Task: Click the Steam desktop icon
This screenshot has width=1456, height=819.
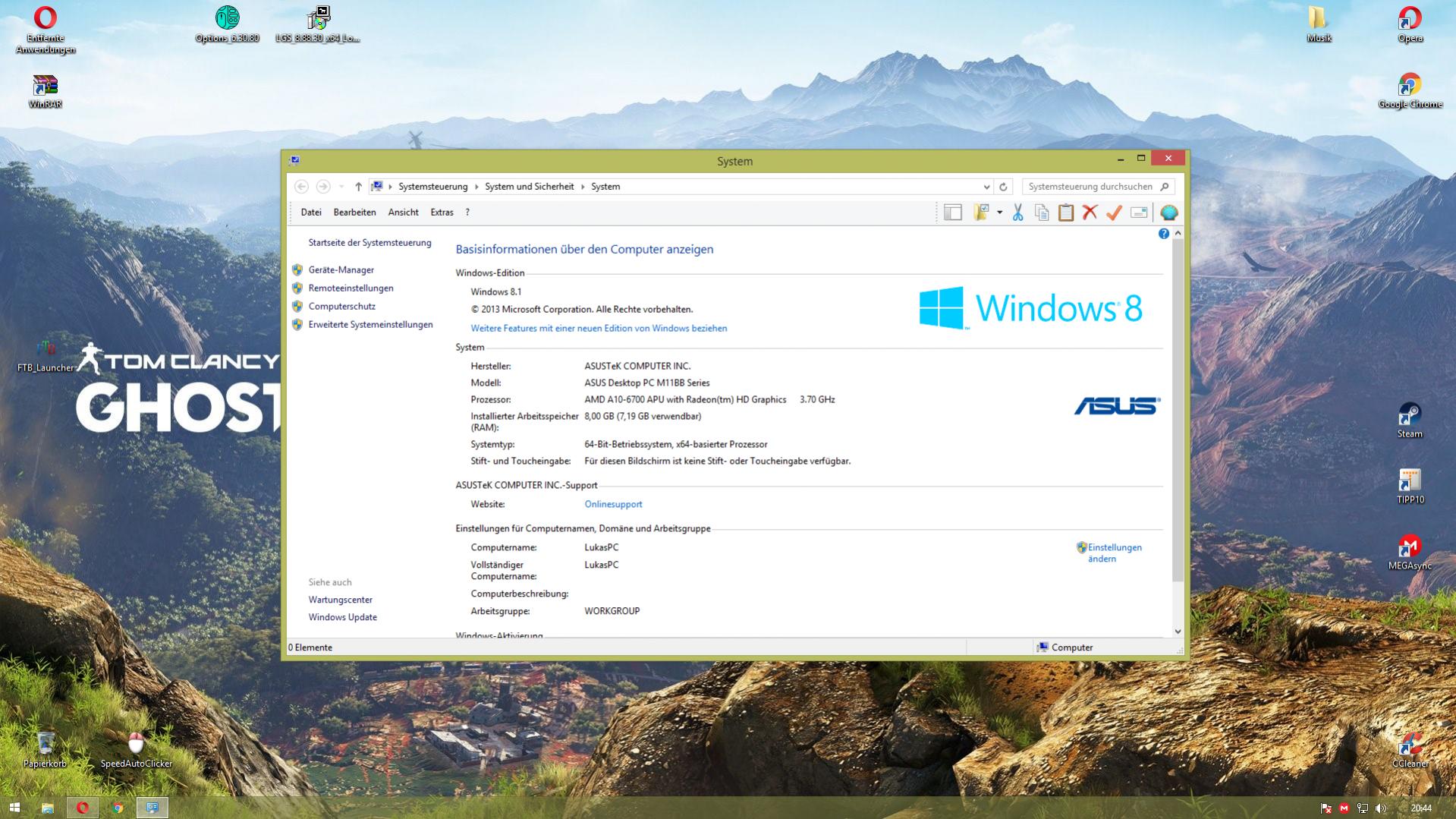Action: [1410, 421]
